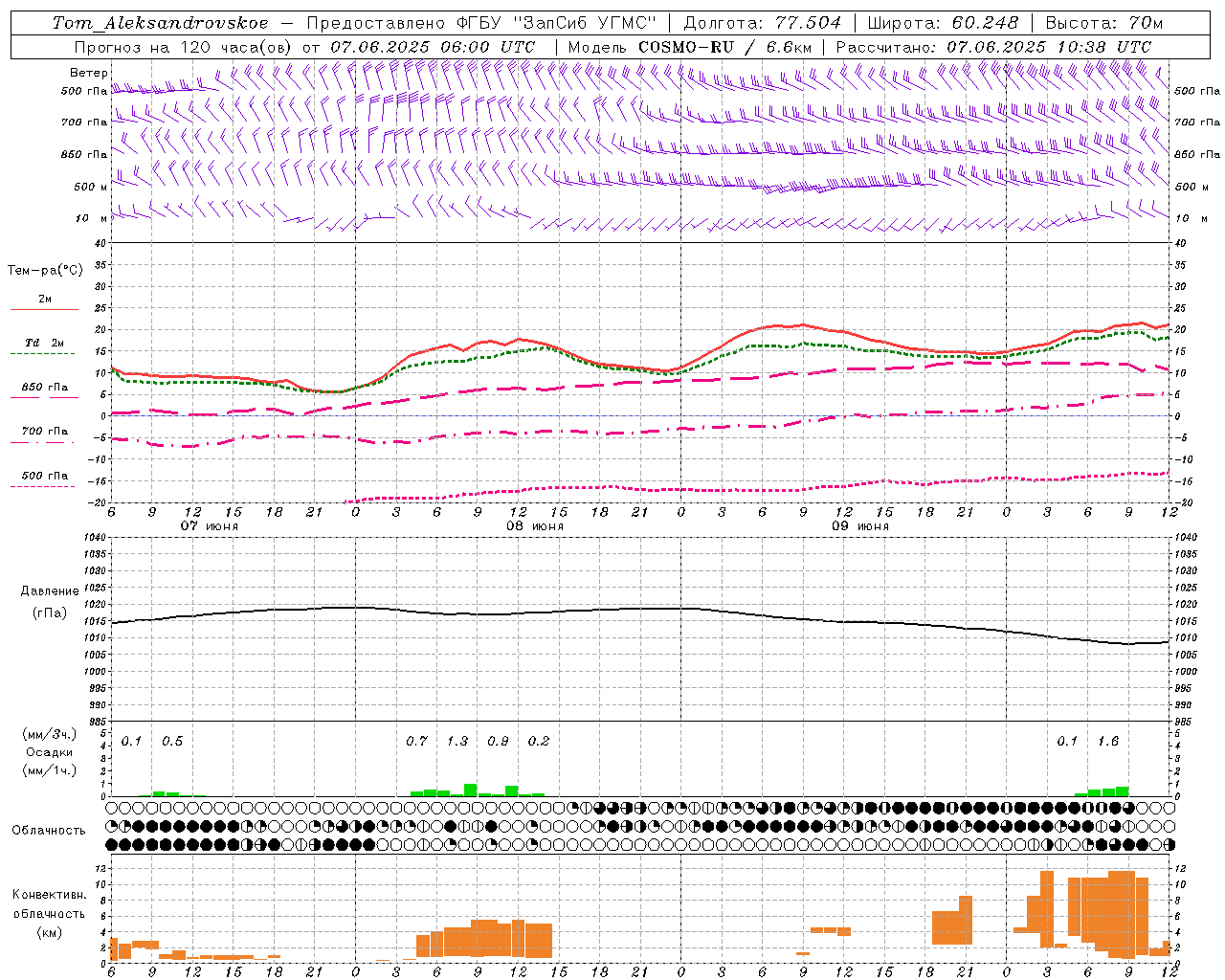Select the forecast start time 07.06.2025 06:00 UTC
Screen dimensions: 1225x980
433,47
